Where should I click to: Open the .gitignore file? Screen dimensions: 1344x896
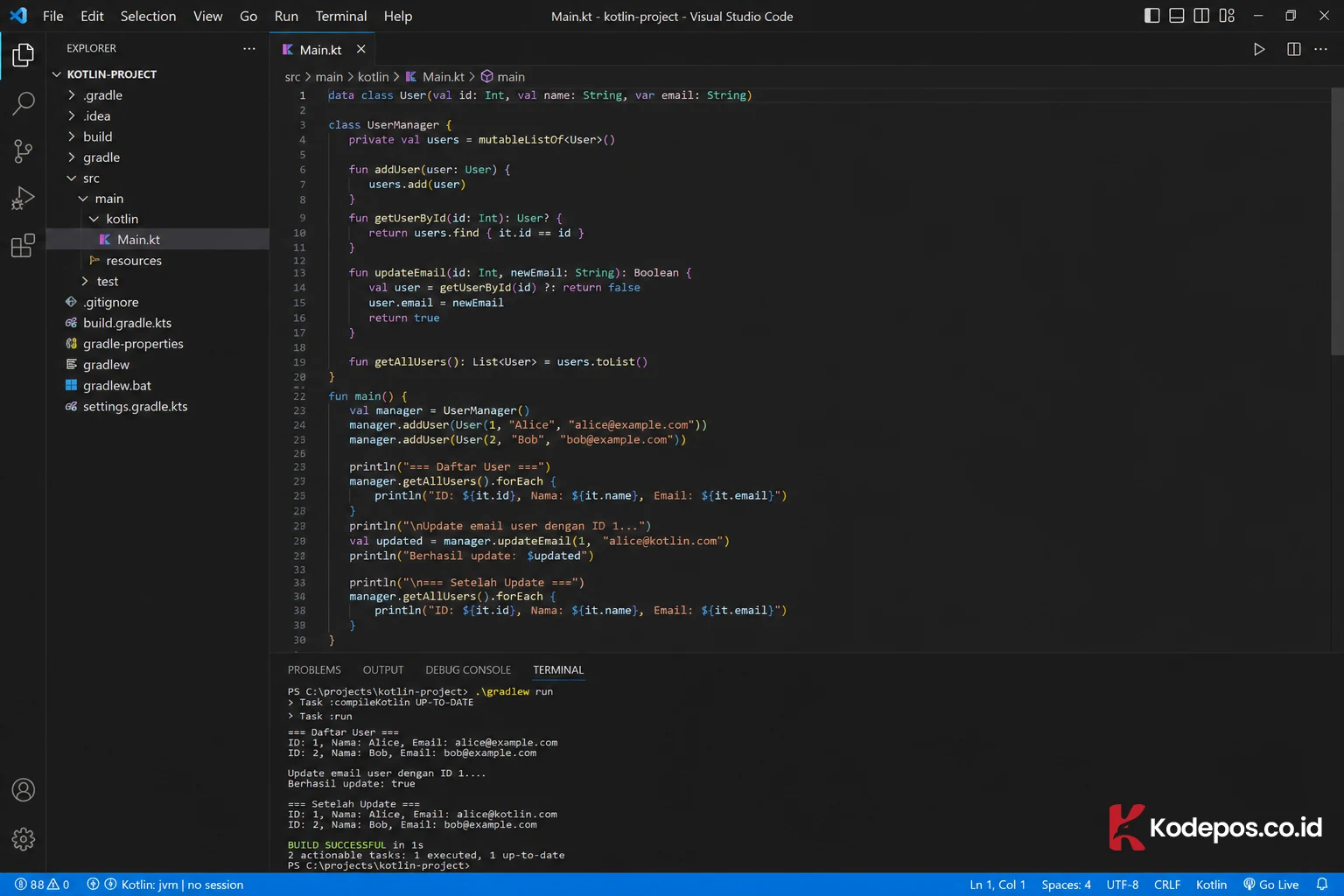coord(157,302)
